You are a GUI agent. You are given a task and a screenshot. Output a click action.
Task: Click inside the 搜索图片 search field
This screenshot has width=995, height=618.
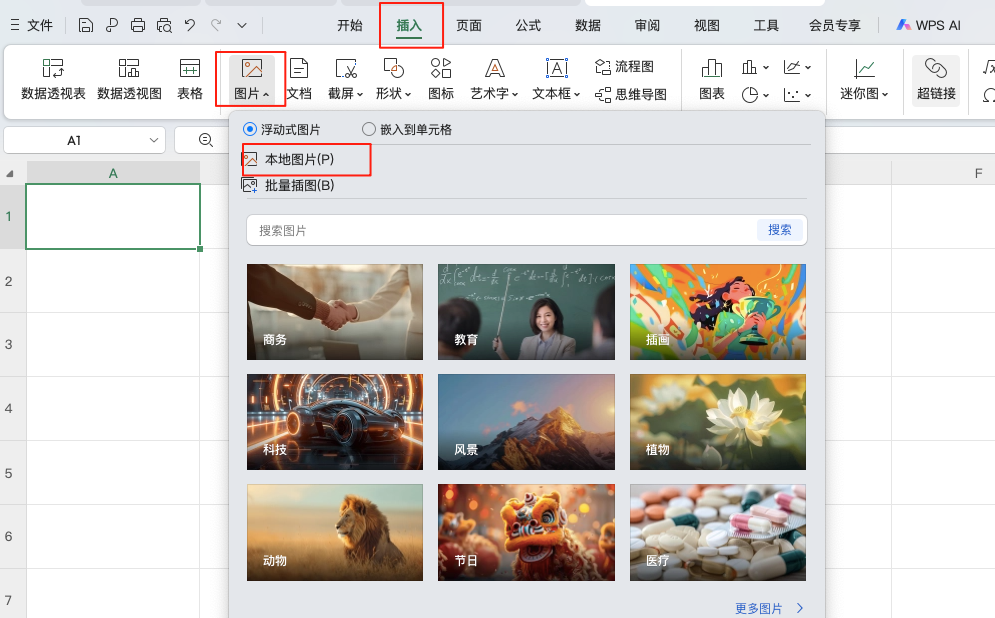[450, 230]
